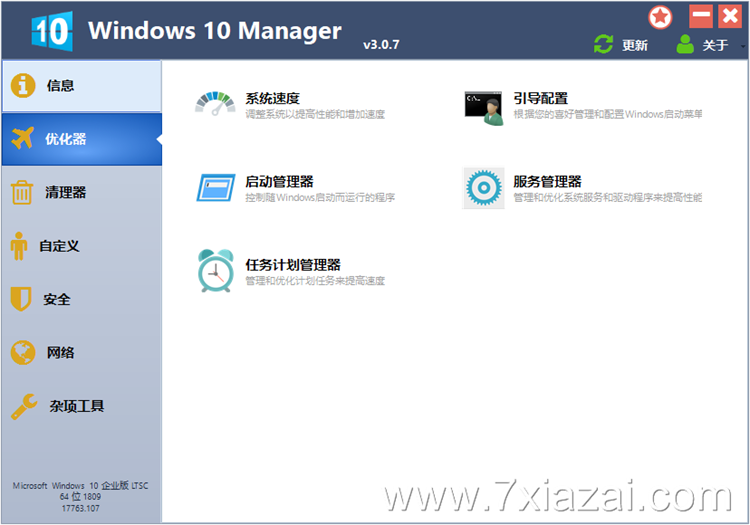Click the wrench misc tools icon

pos(24,406)
